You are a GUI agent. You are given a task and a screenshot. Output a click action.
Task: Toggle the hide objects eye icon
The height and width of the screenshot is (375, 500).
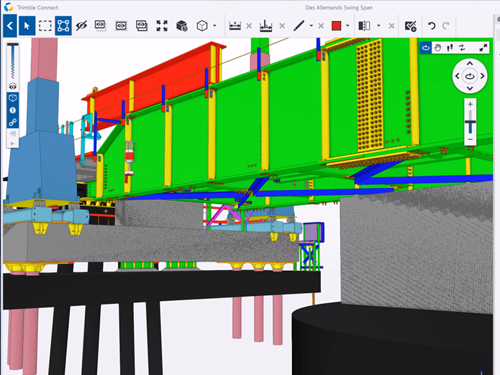tap(81, 26)
